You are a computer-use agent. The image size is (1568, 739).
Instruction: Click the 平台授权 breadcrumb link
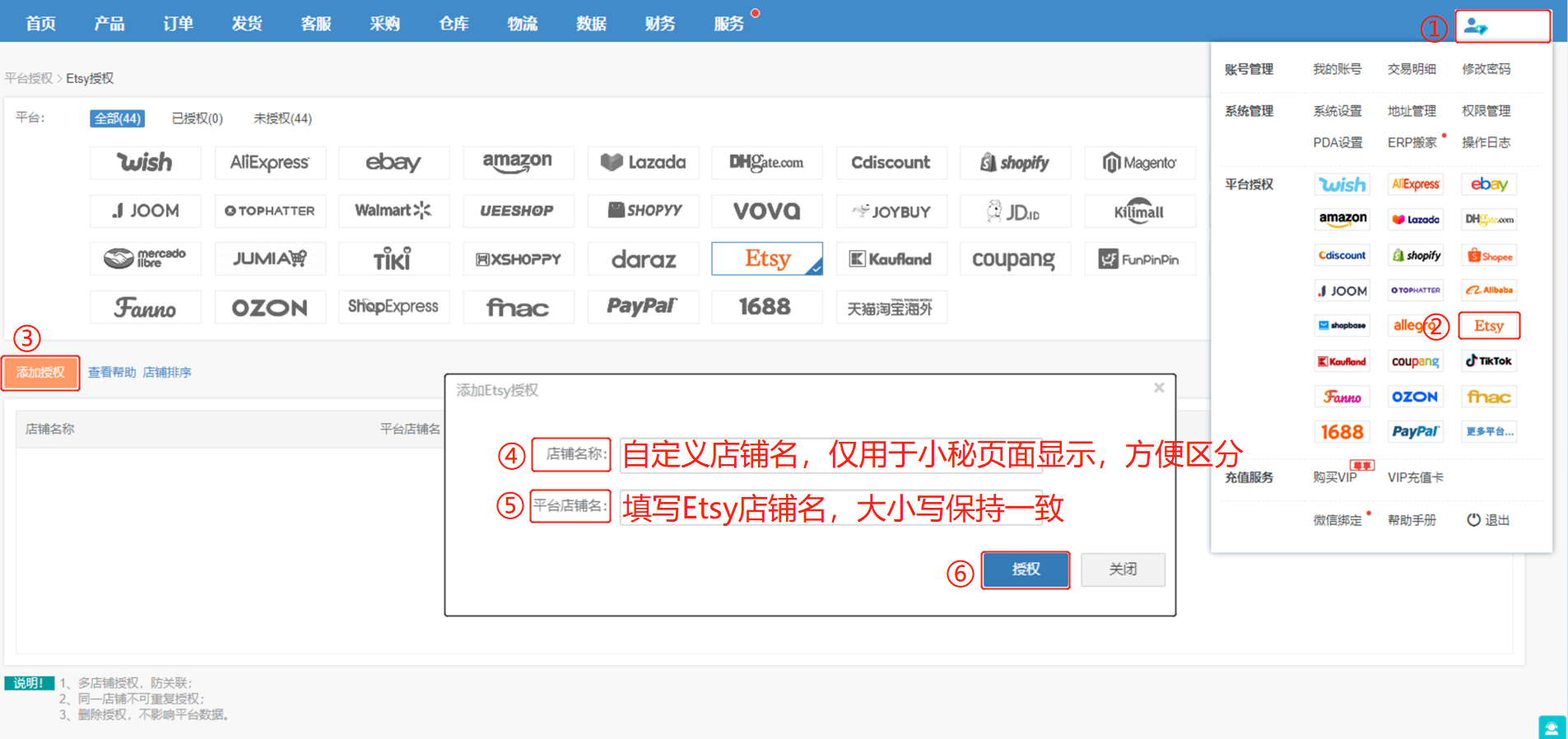pyautogui.click(x=29, y=78)
